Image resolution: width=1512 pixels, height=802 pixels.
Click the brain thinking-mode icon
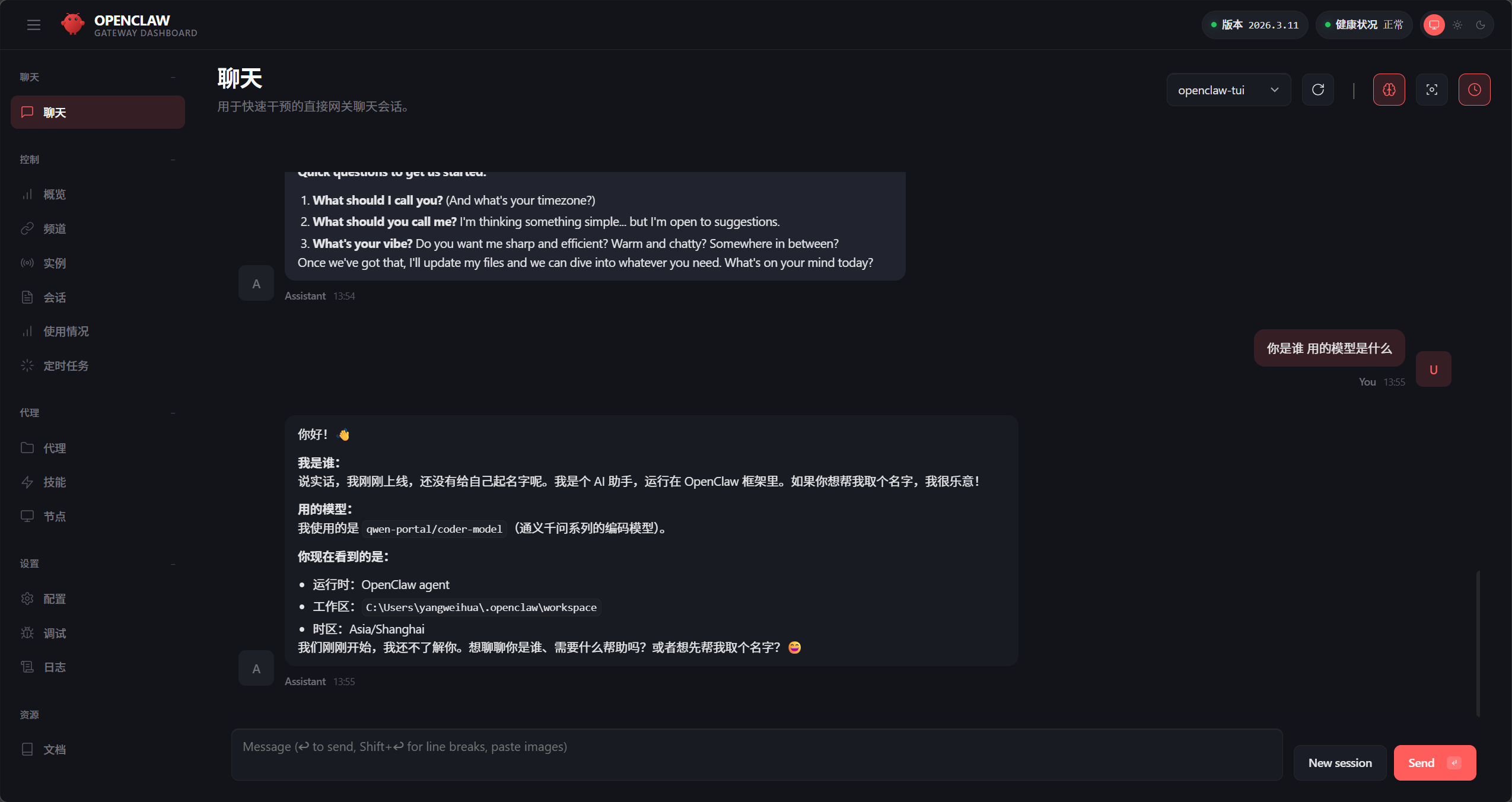point(1389,90)
